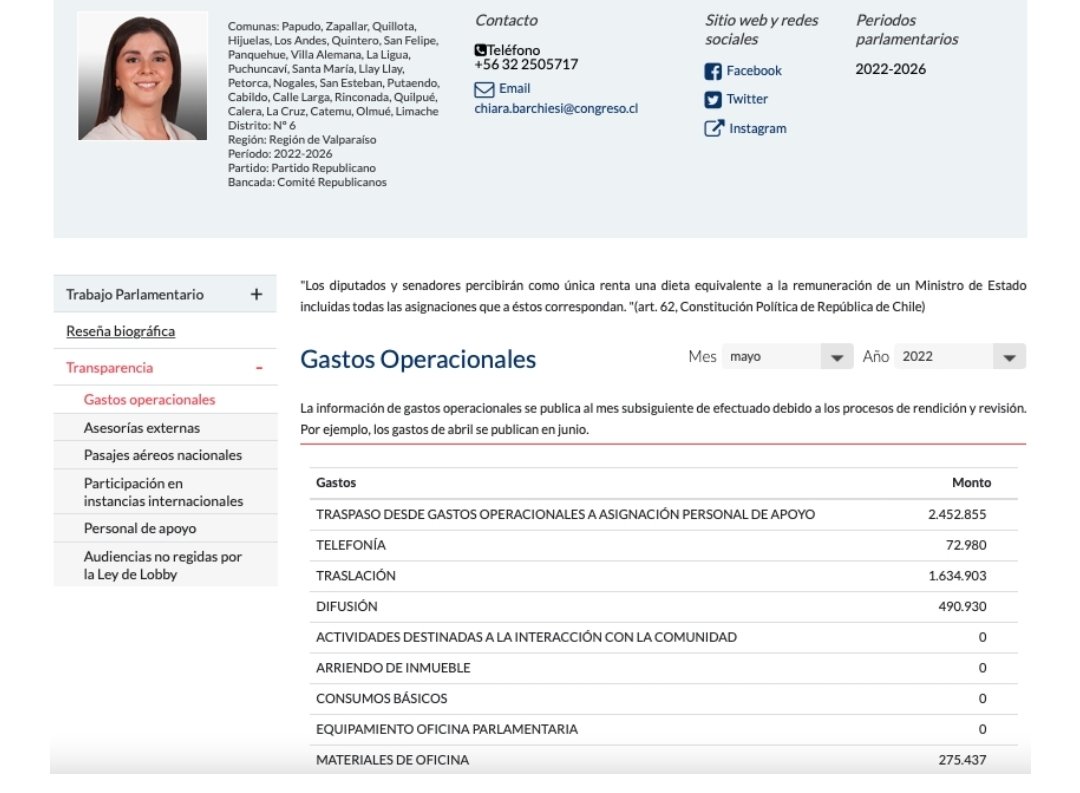The height and width of the screenshot is (793, 1080).
Task: Click the 2022-2026 parliamentary period
Action: point(891,69)
